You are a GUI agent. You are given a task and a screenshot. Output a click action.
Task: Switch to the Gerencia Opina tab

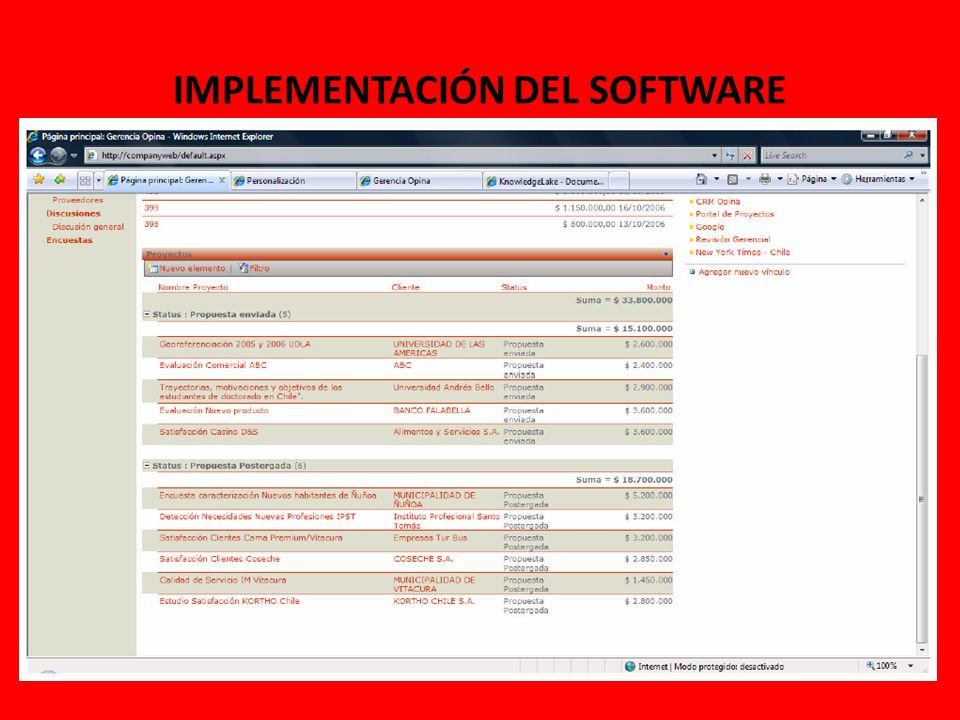[x=419, y=181]
